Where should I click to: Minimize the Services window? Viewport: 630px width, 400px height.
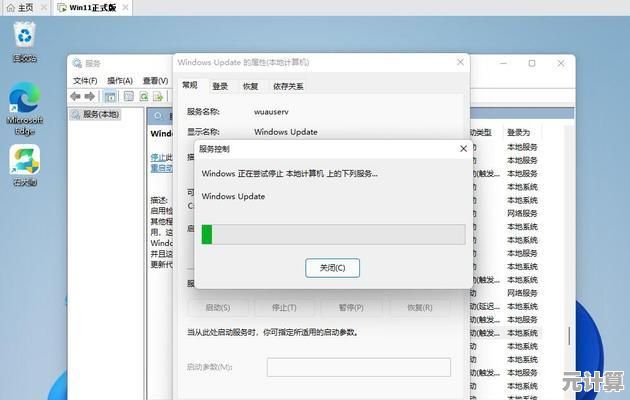click(x=503, y=63)
